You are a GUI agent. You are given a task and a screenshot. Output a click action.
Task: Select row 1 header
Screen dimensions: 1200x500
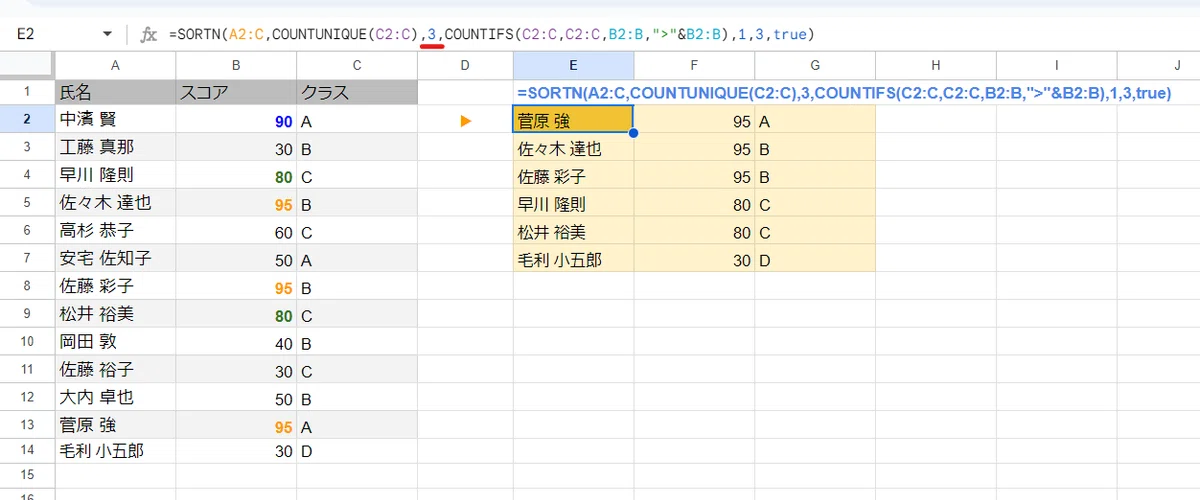coord(27,92)
